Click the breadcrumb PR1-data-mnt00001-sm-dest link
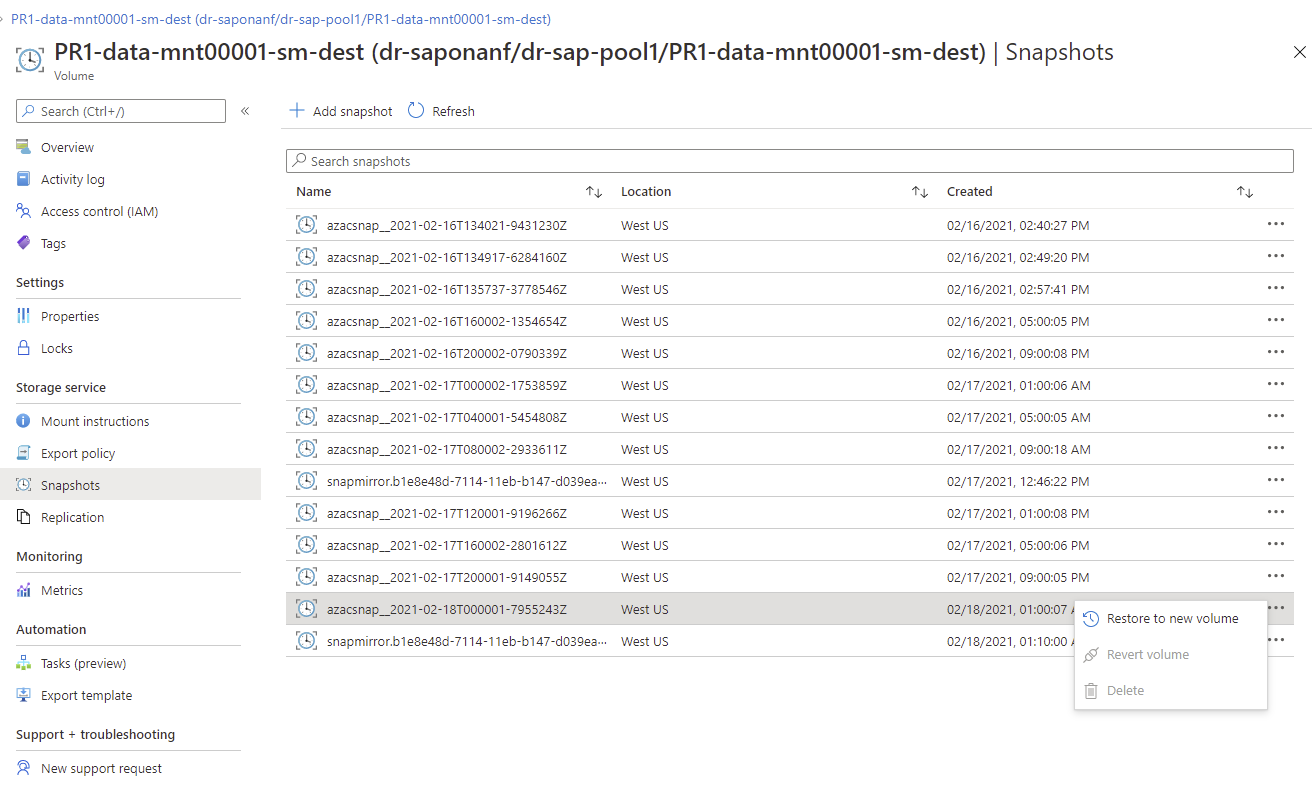 point(281,19)
